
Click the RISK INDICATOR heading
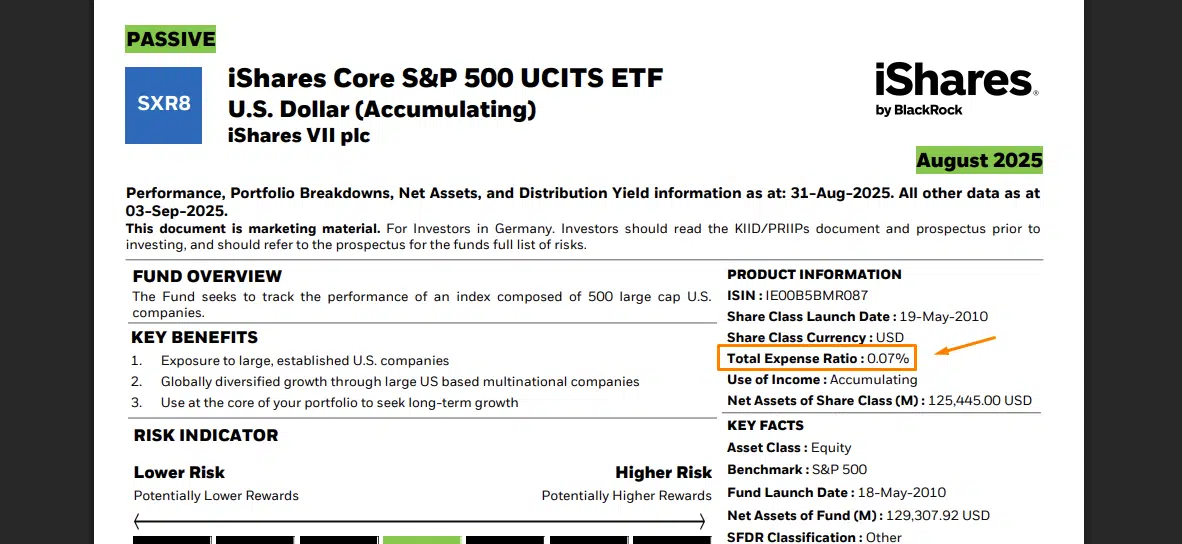tap(206, 435)
